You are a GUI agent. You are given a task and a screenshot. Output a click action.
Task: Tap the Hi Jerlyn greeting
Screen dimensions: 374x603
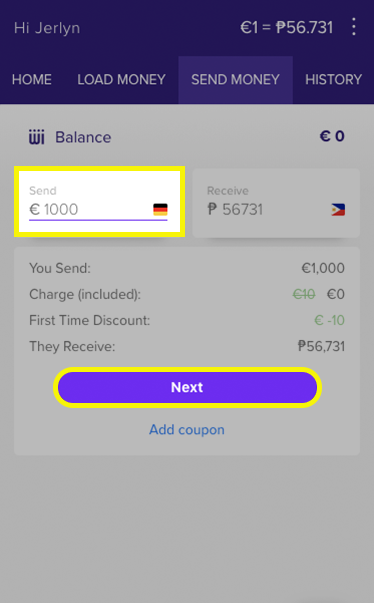tap(47, 28)
